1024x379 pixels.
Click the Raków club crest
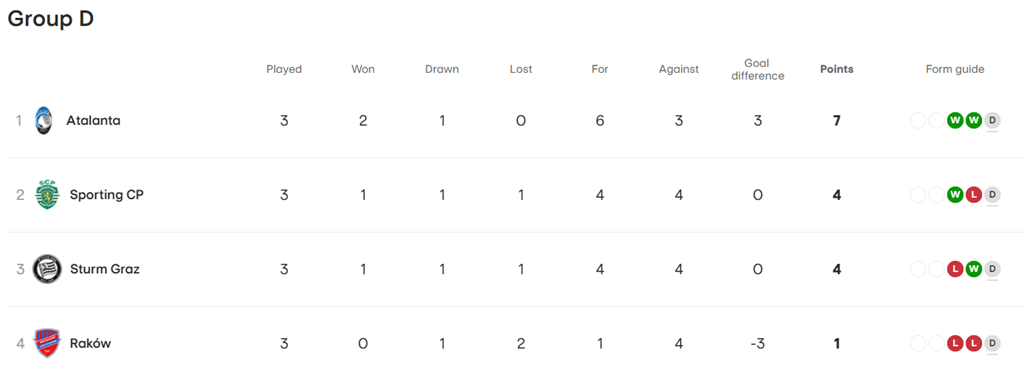47,344
